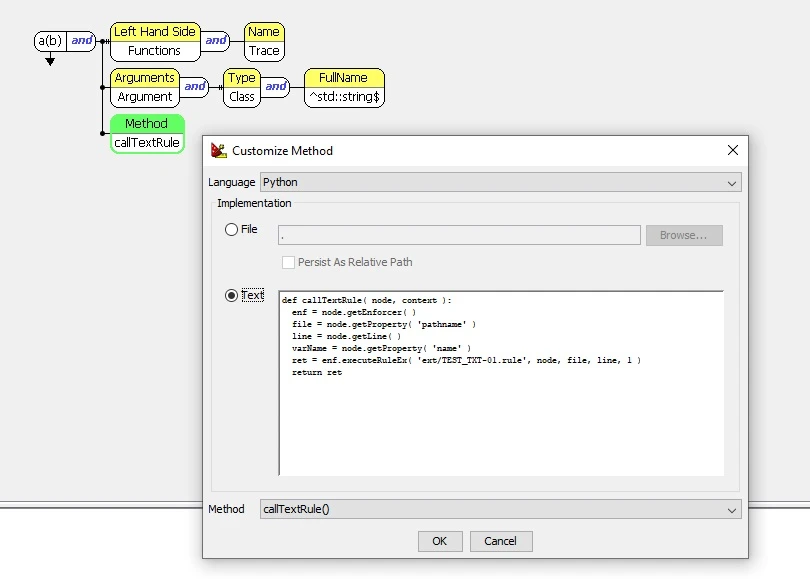Toggle Persist As Relative Path checkbox

coord(288,262)
